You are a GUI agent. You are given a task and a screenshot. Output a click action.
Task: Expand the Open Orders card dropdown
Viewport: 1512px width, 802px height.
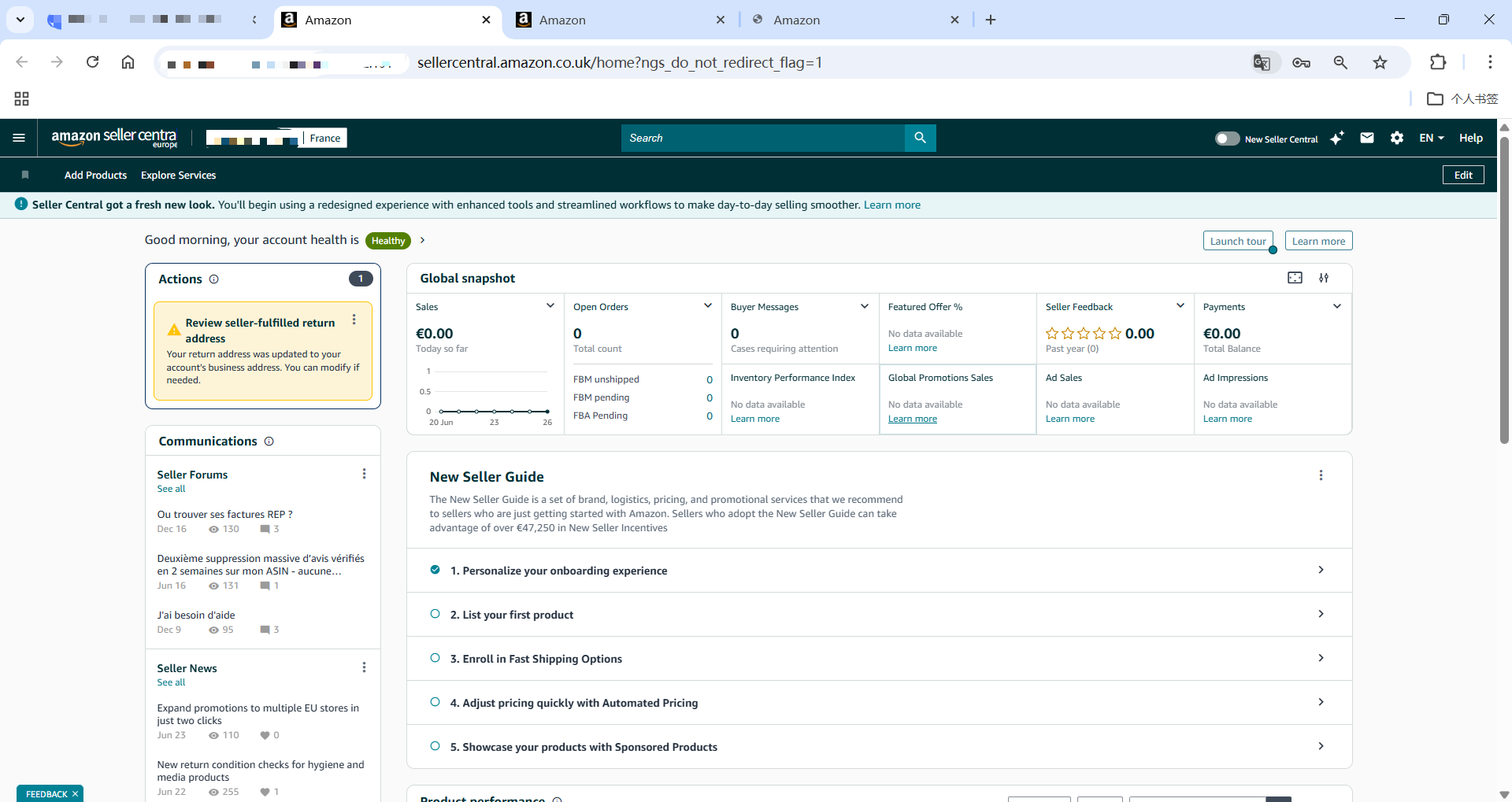tap(707, 306)
